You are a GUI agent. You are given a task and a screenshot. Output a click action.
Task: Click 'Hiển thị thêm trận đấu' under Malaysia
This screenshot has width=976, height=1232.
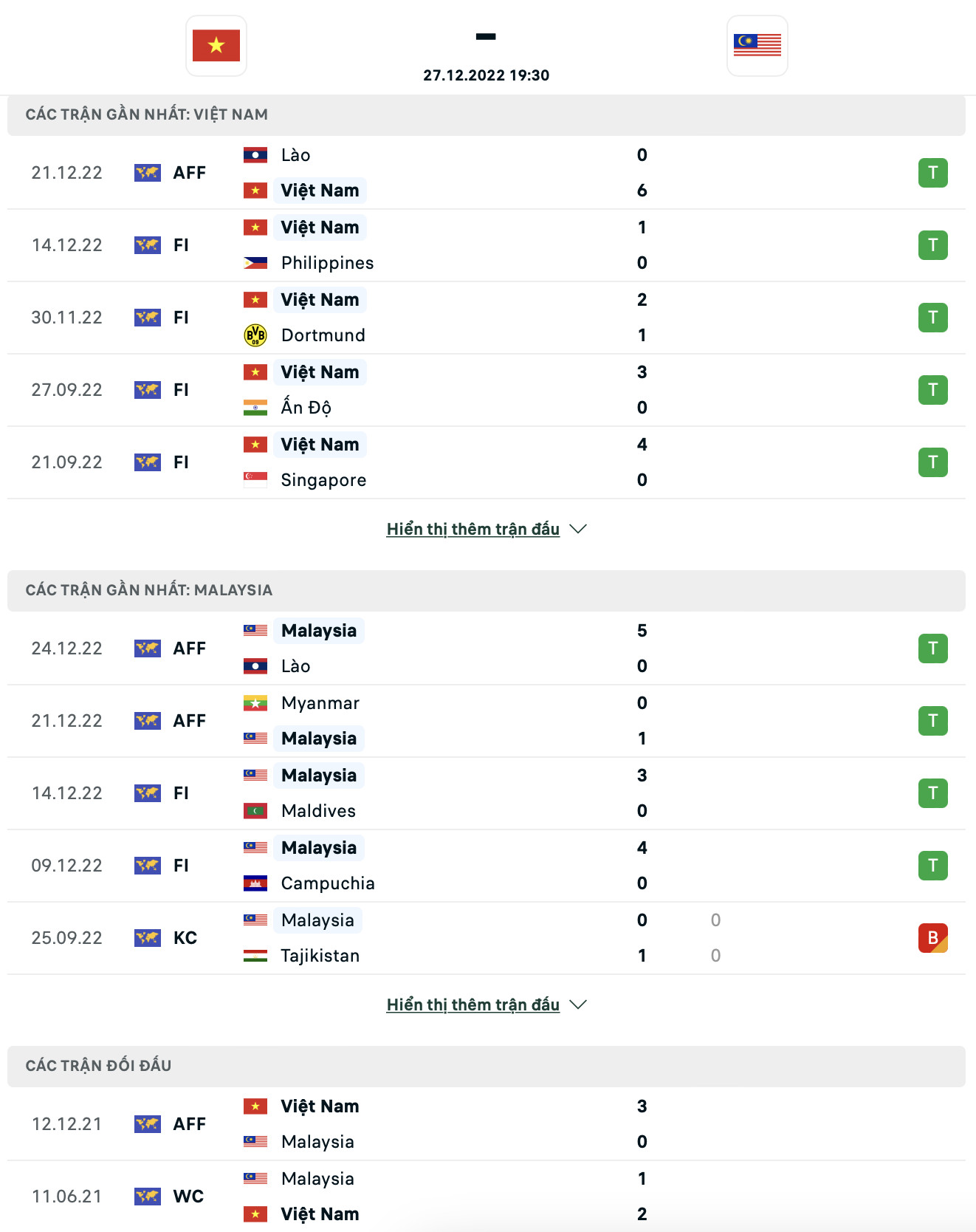click(x=472, y=1005)
